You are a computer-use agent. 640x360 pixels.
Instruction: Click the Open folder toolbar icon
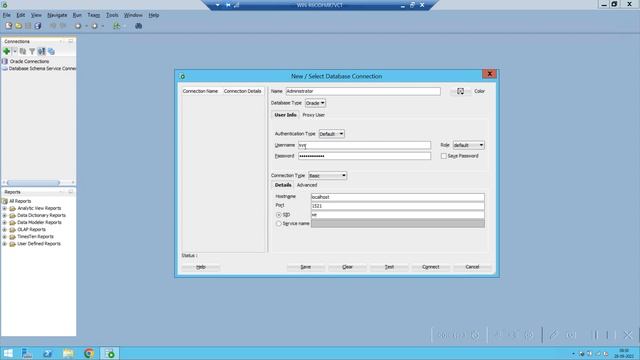click(18, 26)
